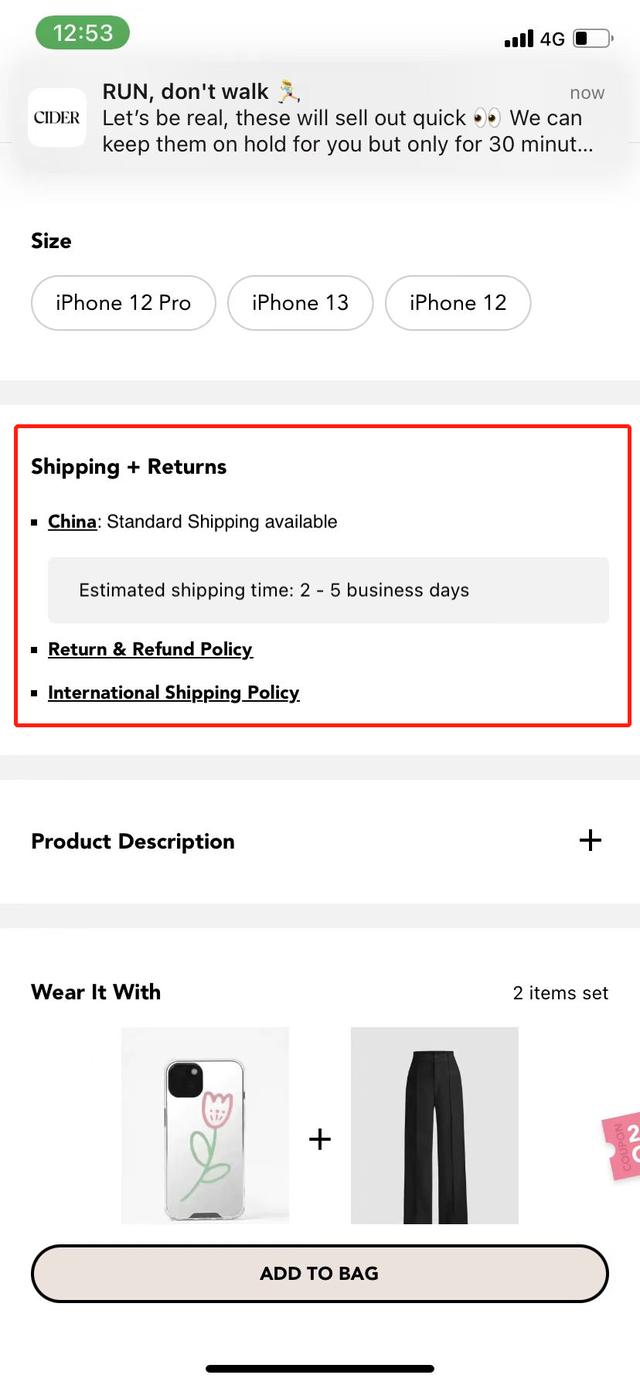Viewport: 640px width, 1385px height.
Task: Tap the CIDER app notification icon
Action: (57, 118)
